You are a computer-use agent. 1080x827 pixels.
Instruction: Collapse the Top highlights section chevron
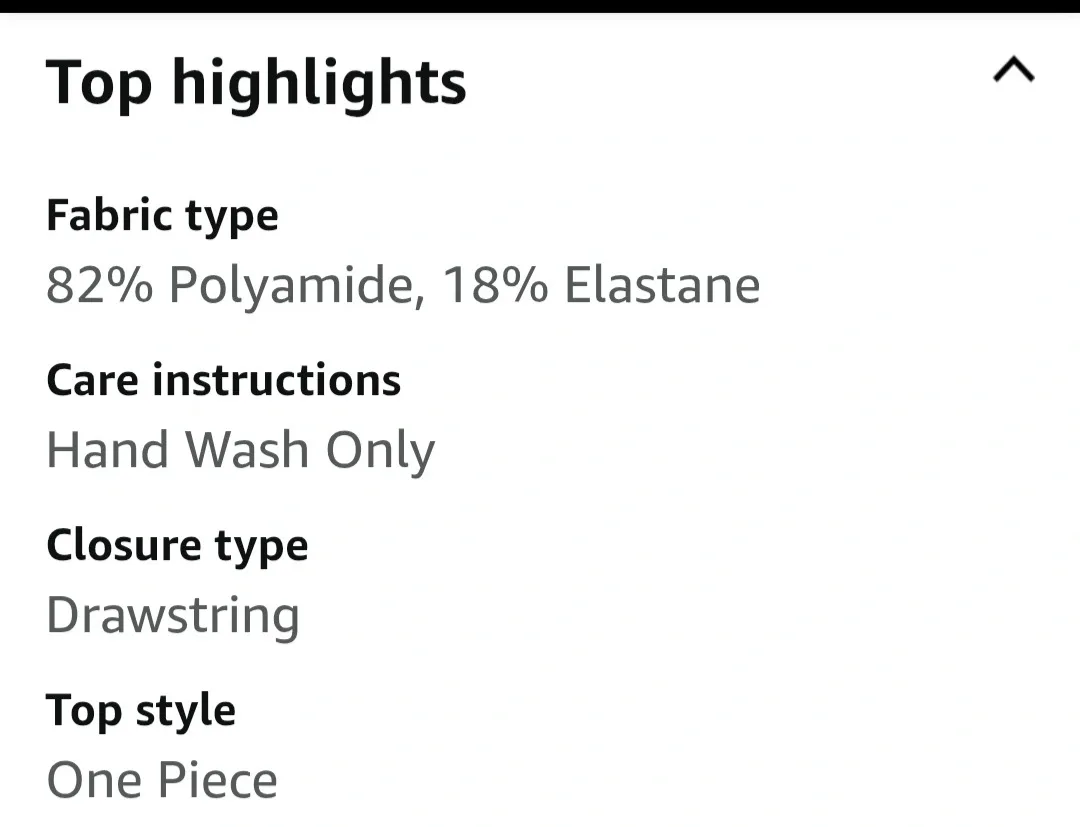[x=1013, y=70]
